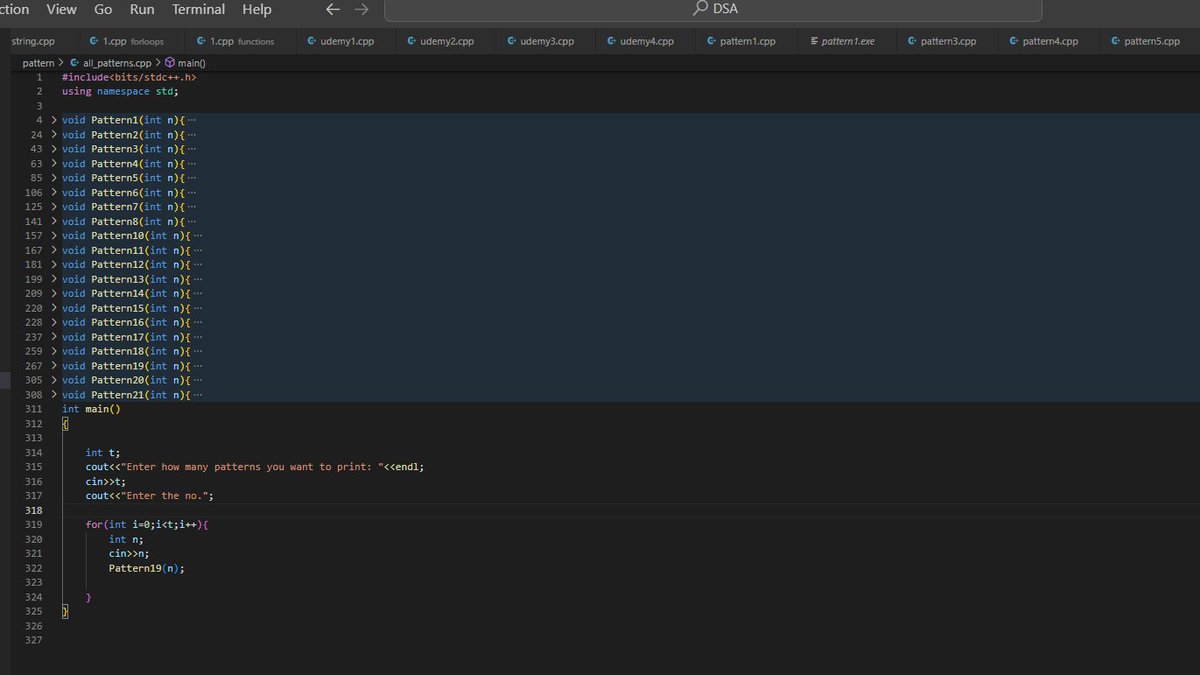Viewport: 1200px width, 675px height.
Task: Expand the folded Pattern10 function
Action: [x=54, y=236]
